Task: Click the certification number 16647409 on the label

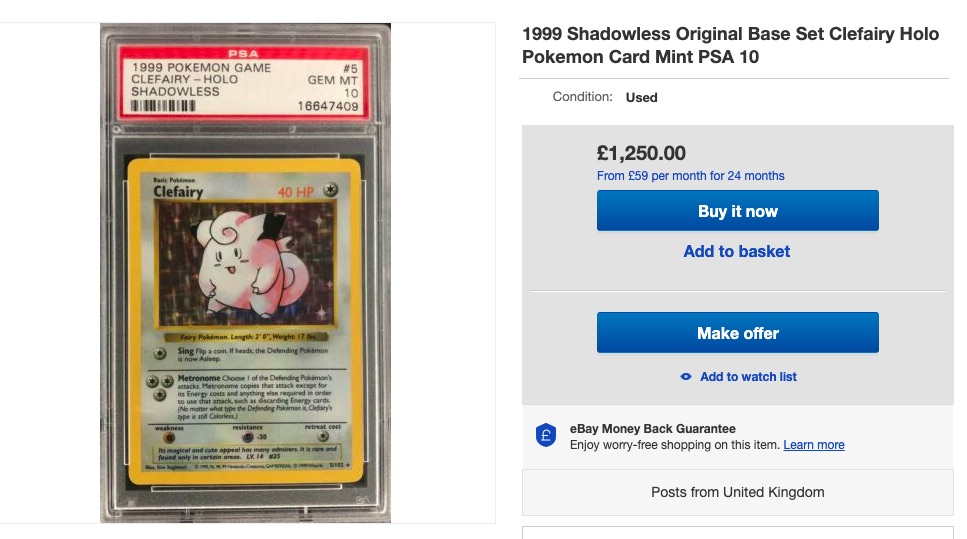Action: point(327,106)
